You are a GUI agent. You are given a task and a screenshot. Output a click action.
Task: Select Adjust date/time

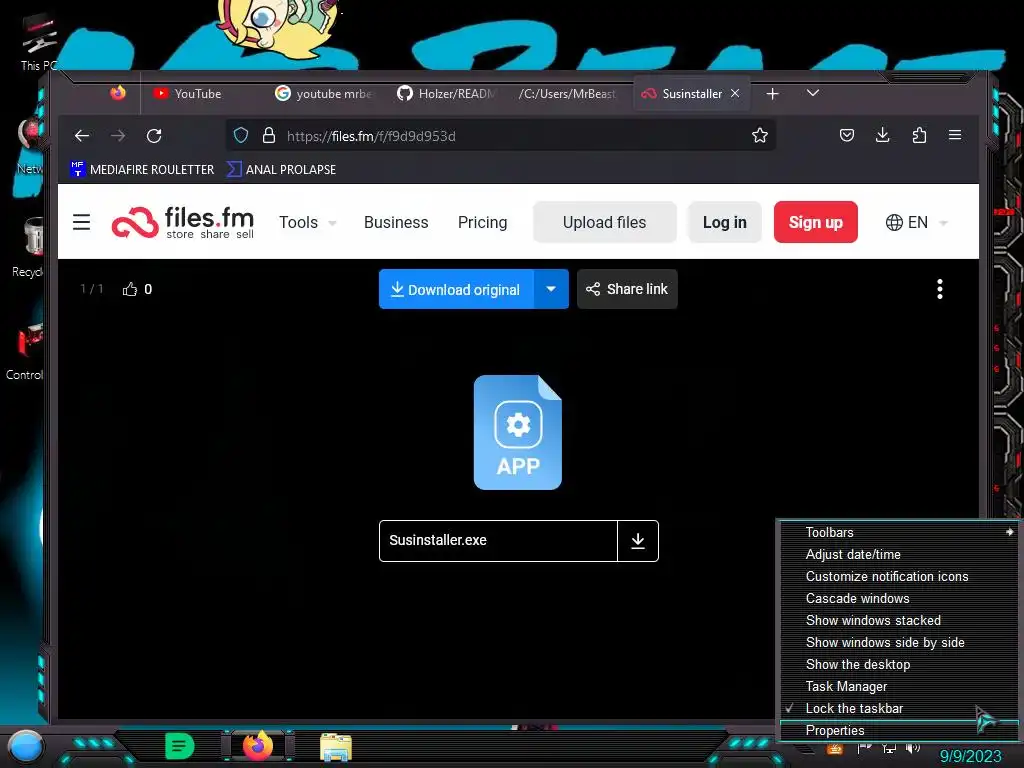(899, 554)
